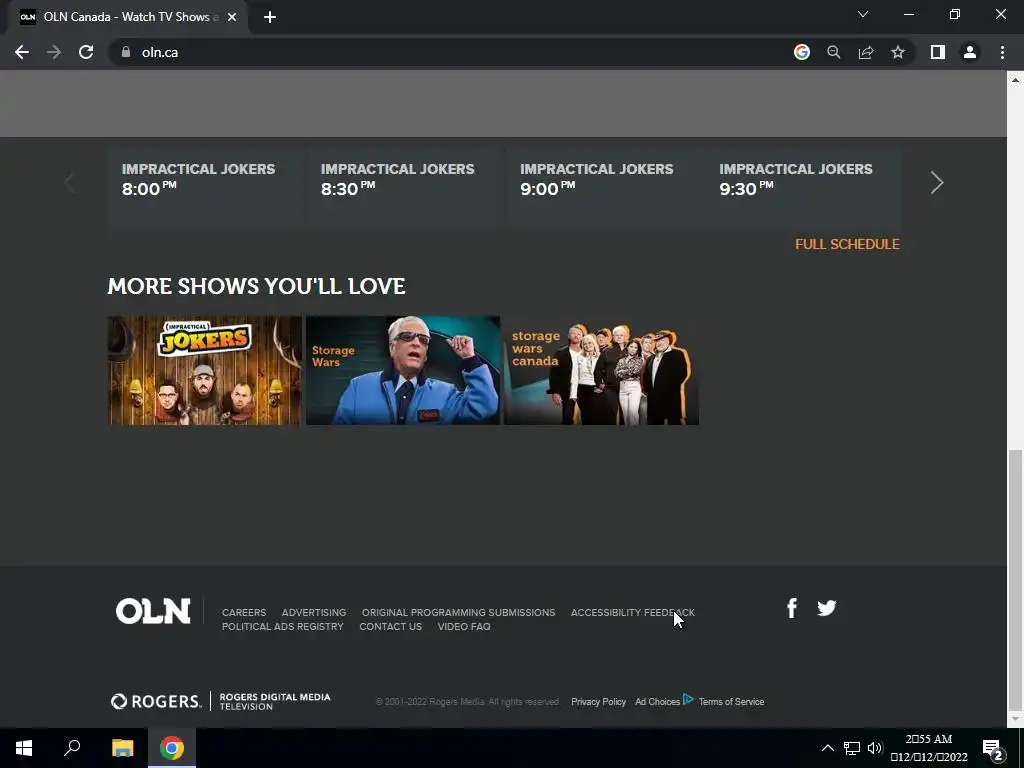The height and width of the screenshot is (768, 1024).
Task: Click the lock icon beside oln.ca
Action: (x=126, y=52)
